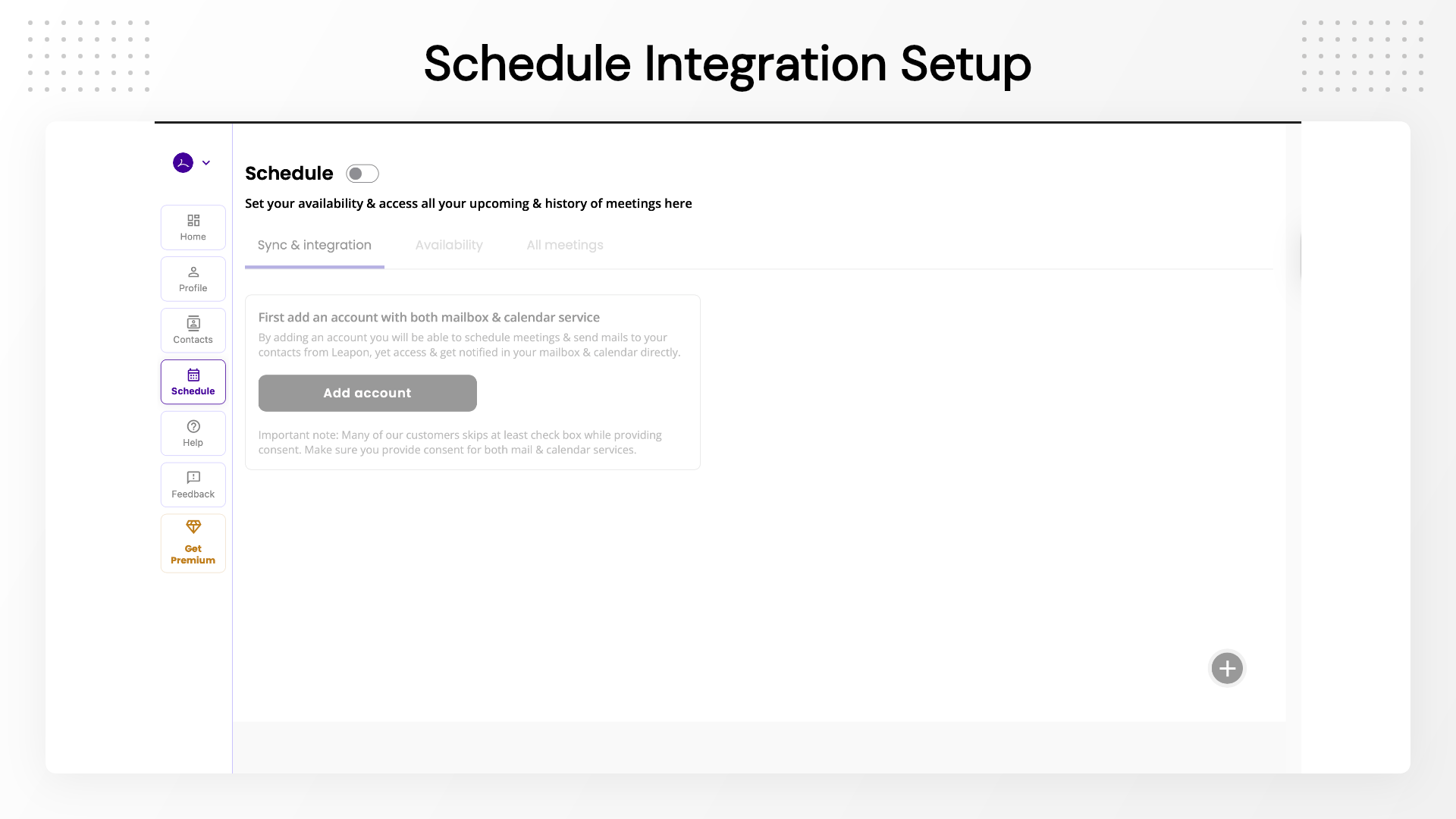Image resolution: width=1456 pixels, height=819 pixels.
Task: Click the Add account button
Action: coord(368,393)
